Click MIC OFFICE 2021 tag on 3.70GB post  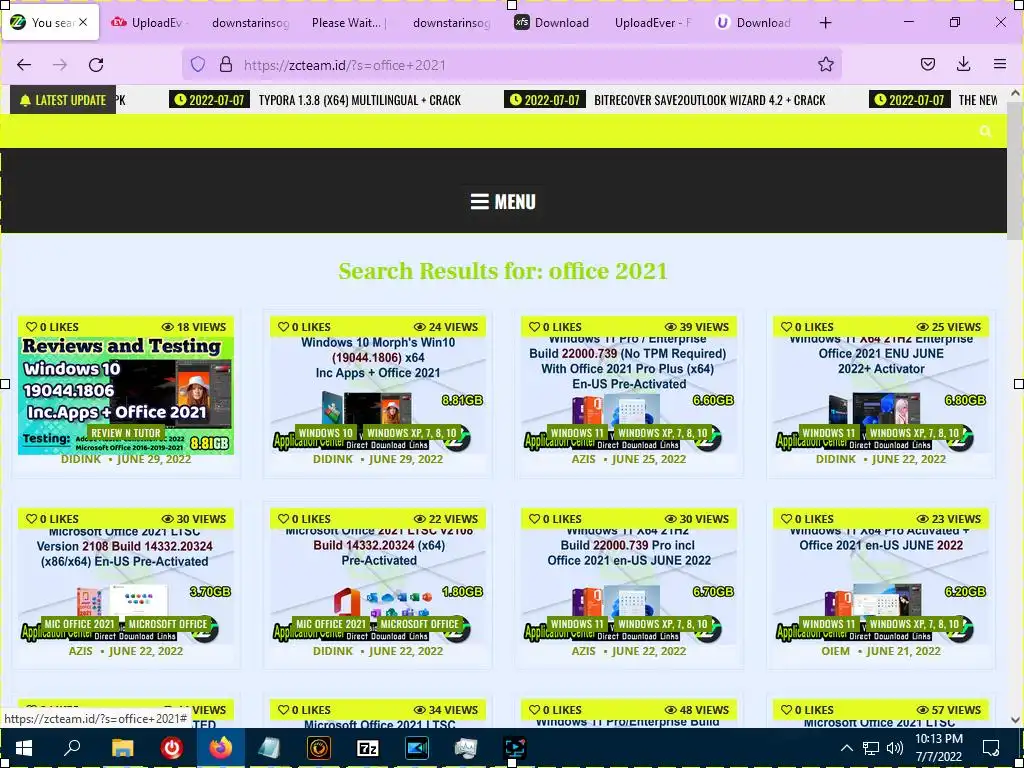pyautogui.click(x=80, y=624)
